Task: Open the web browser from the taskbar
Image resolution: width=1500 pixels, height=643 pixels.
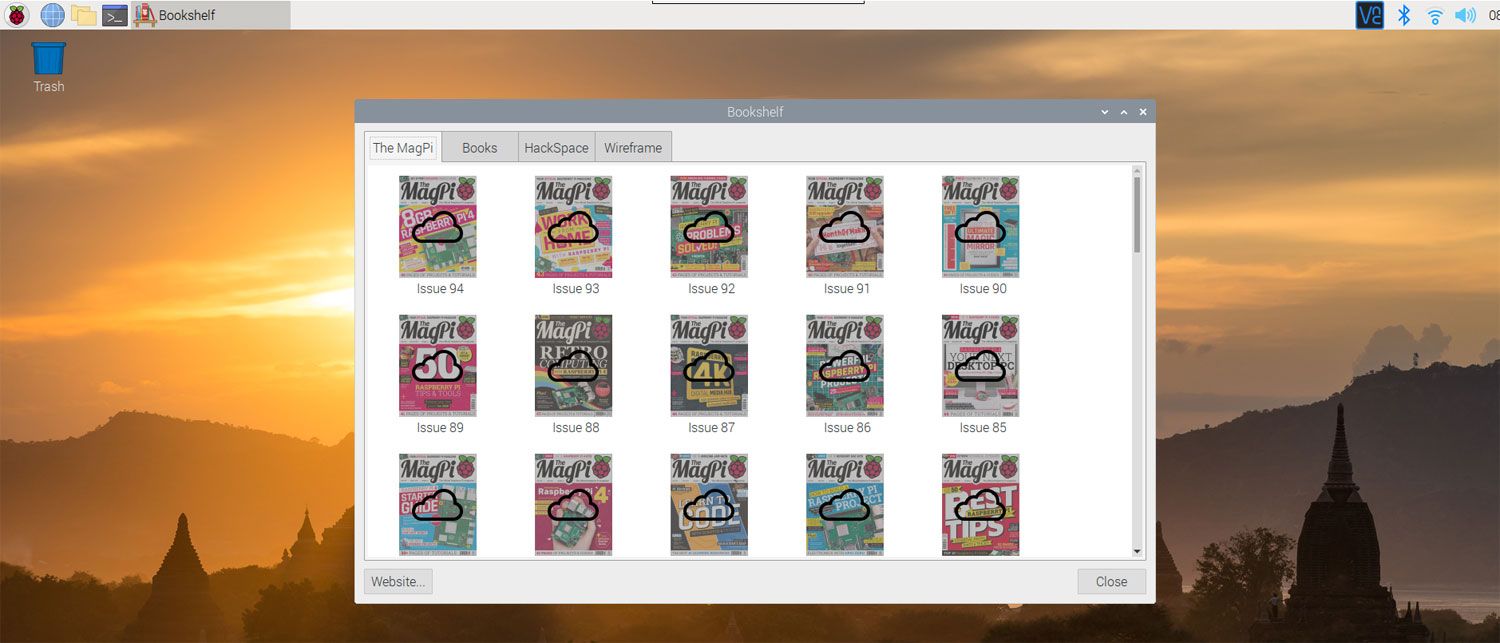Action: pyautogui.click(x=52, y=15)
